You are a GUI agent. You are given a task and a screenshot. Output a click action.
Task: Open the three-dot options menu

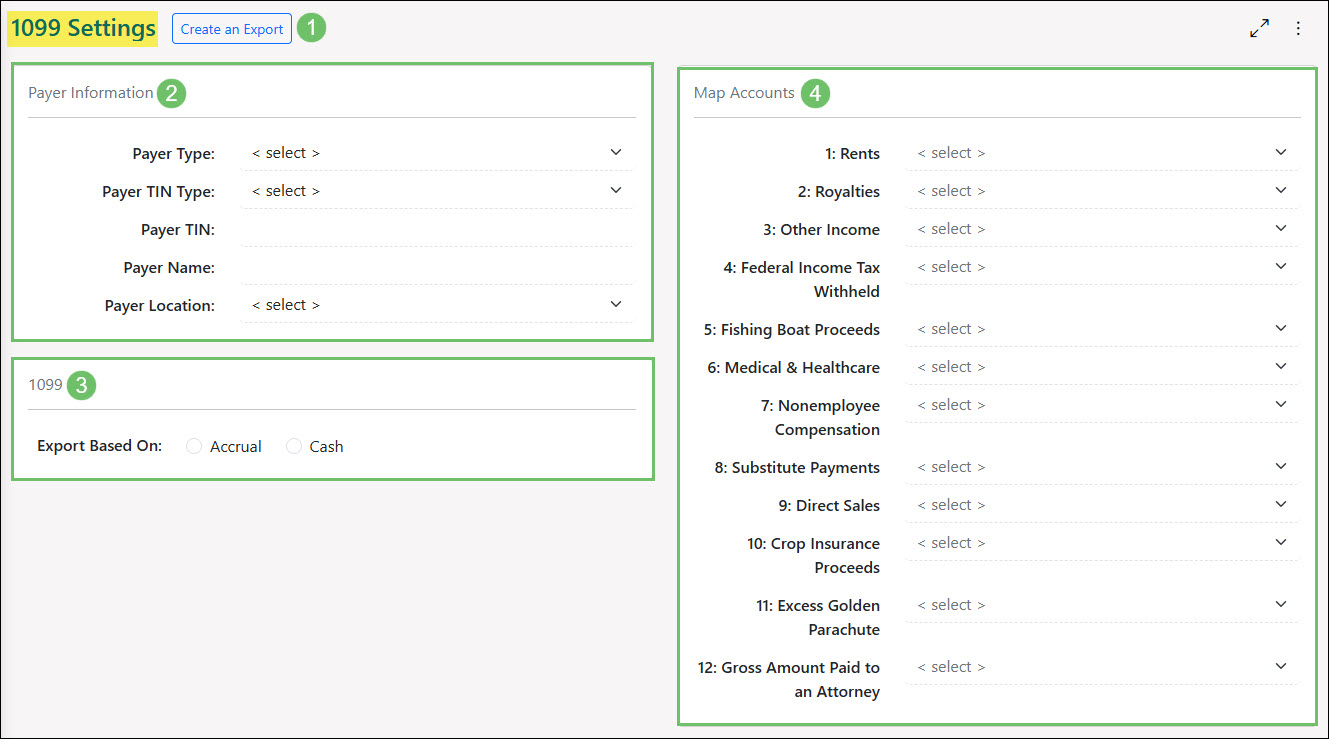tap(1297, 28)
